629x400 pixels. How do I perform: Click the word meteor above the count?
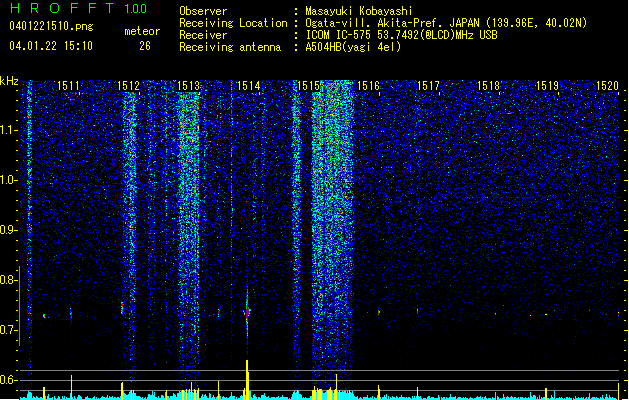pos(142,31)
